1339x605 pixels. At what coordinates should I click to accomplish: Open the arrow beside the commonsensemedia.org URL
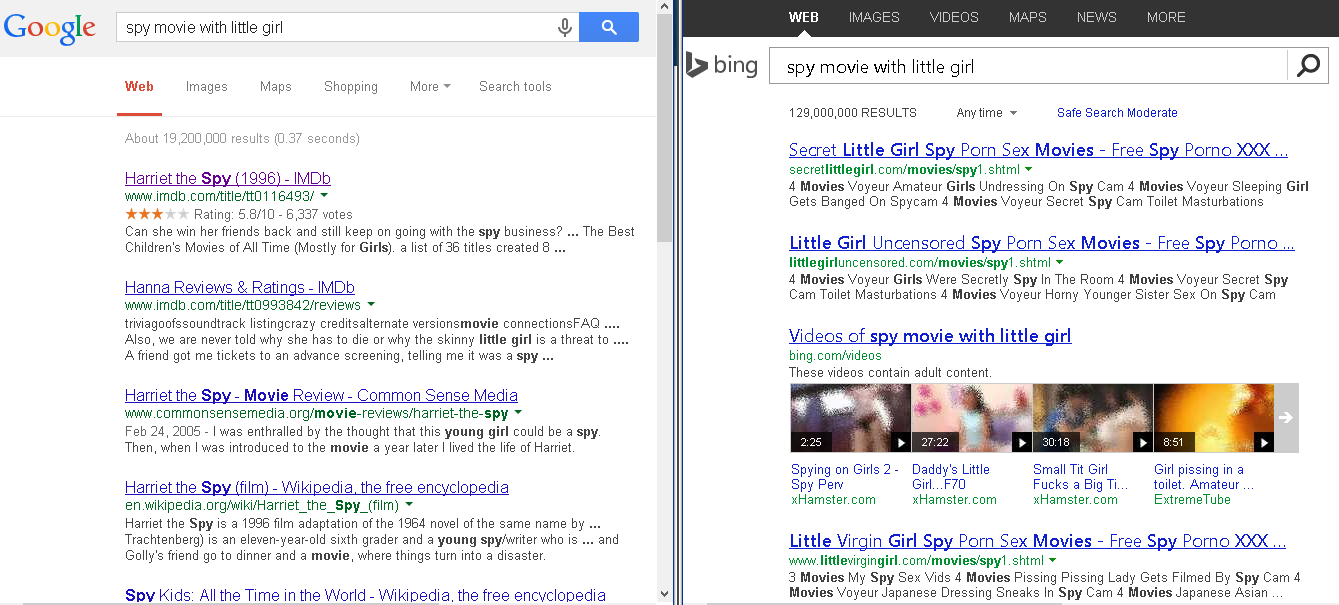tap(519, 413)
